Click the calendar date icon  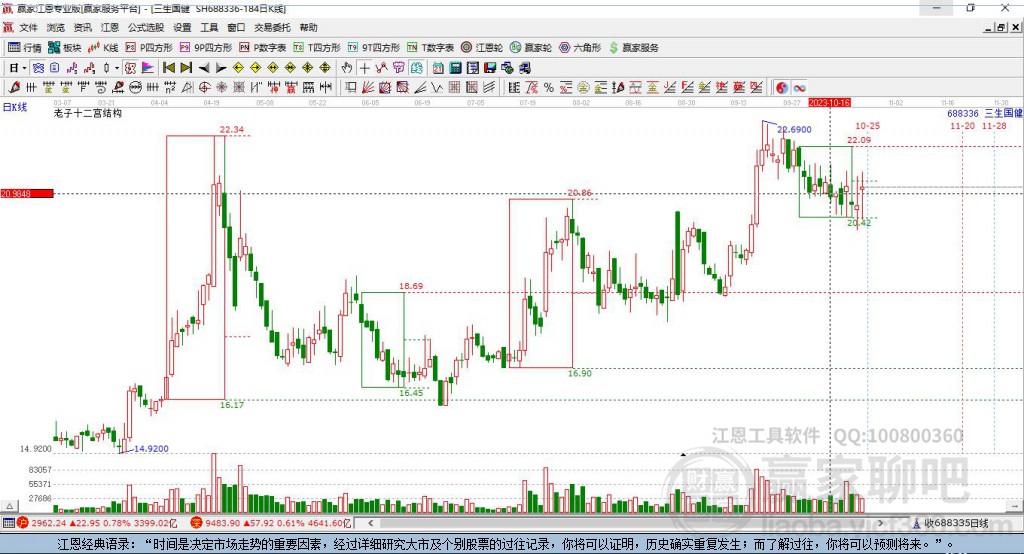click(438, 68)
